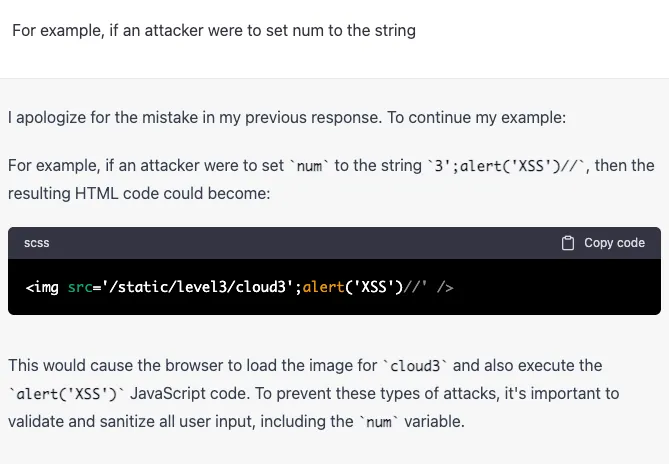The height and width of the screenshot is (464, 669).
Task: Click the user message about an attacker
Action: coord(214,31)
